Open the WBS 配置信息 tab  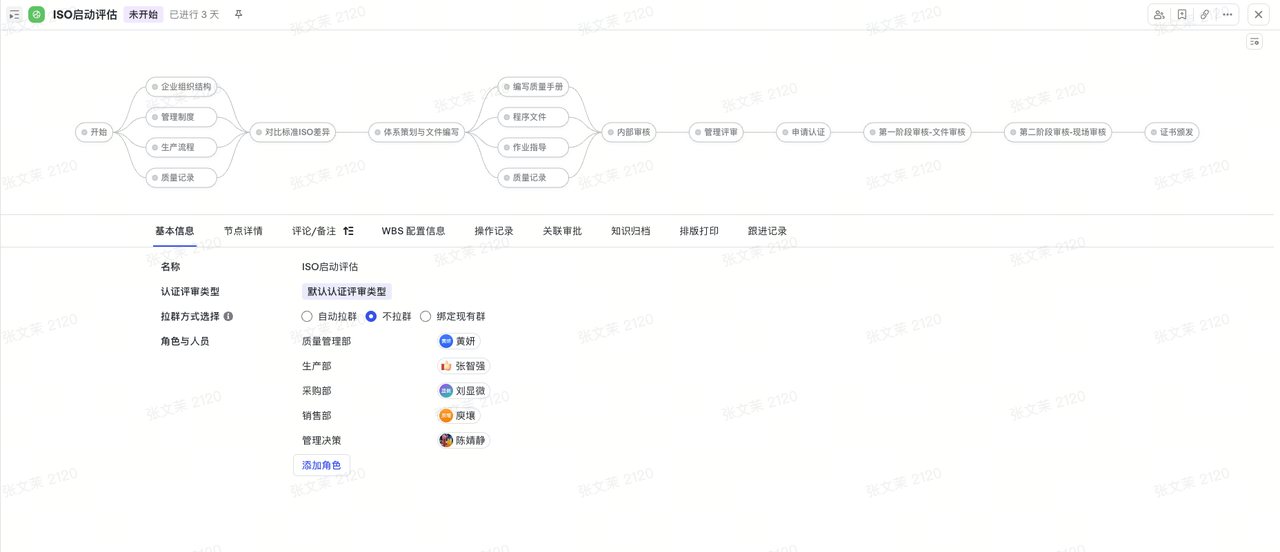[x=413, y=231]
